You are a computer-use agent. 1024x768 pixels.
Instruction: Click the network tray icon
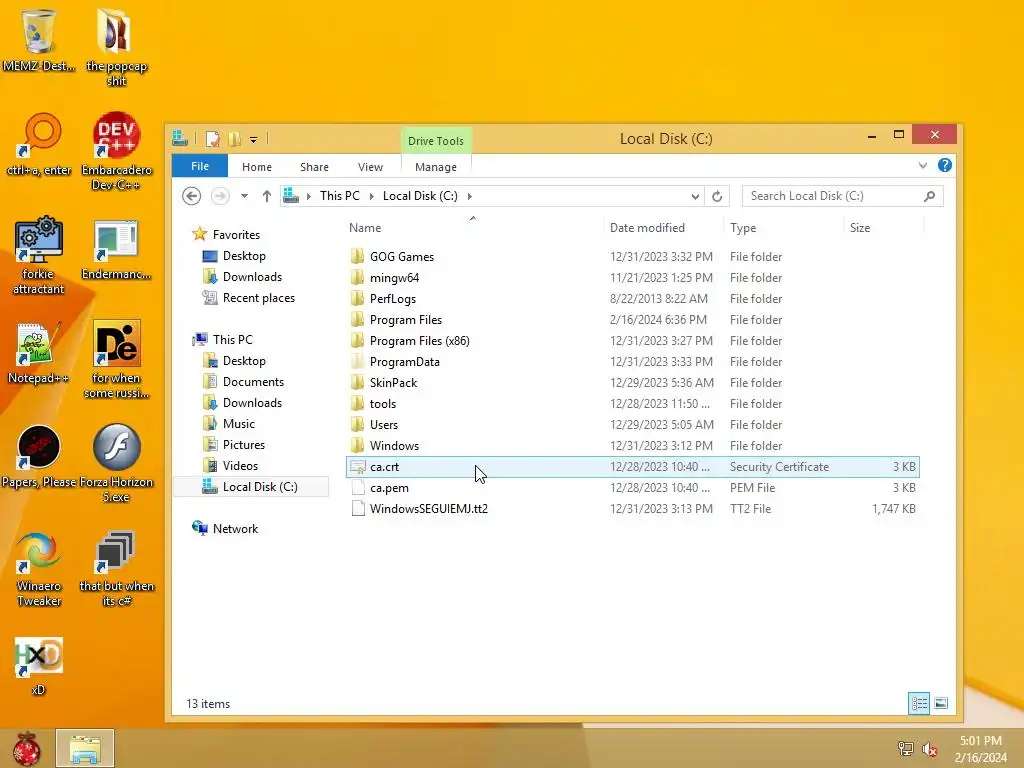tap(905, 749)
